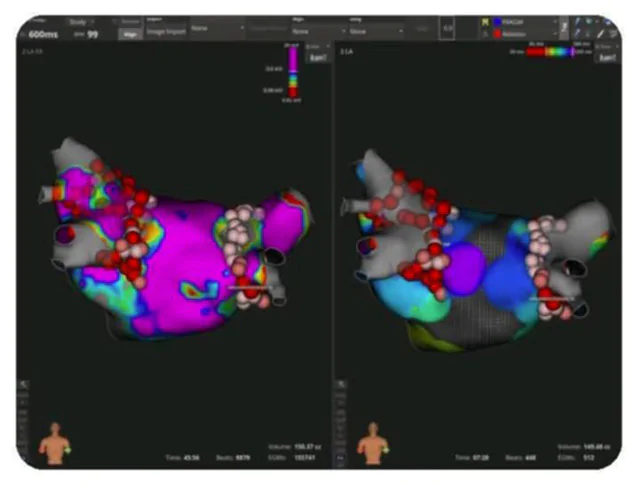This screenshot has width=630, height=484.
Task: Click the vertical voltage color bar in left map
Action: (x=293, y=74)
